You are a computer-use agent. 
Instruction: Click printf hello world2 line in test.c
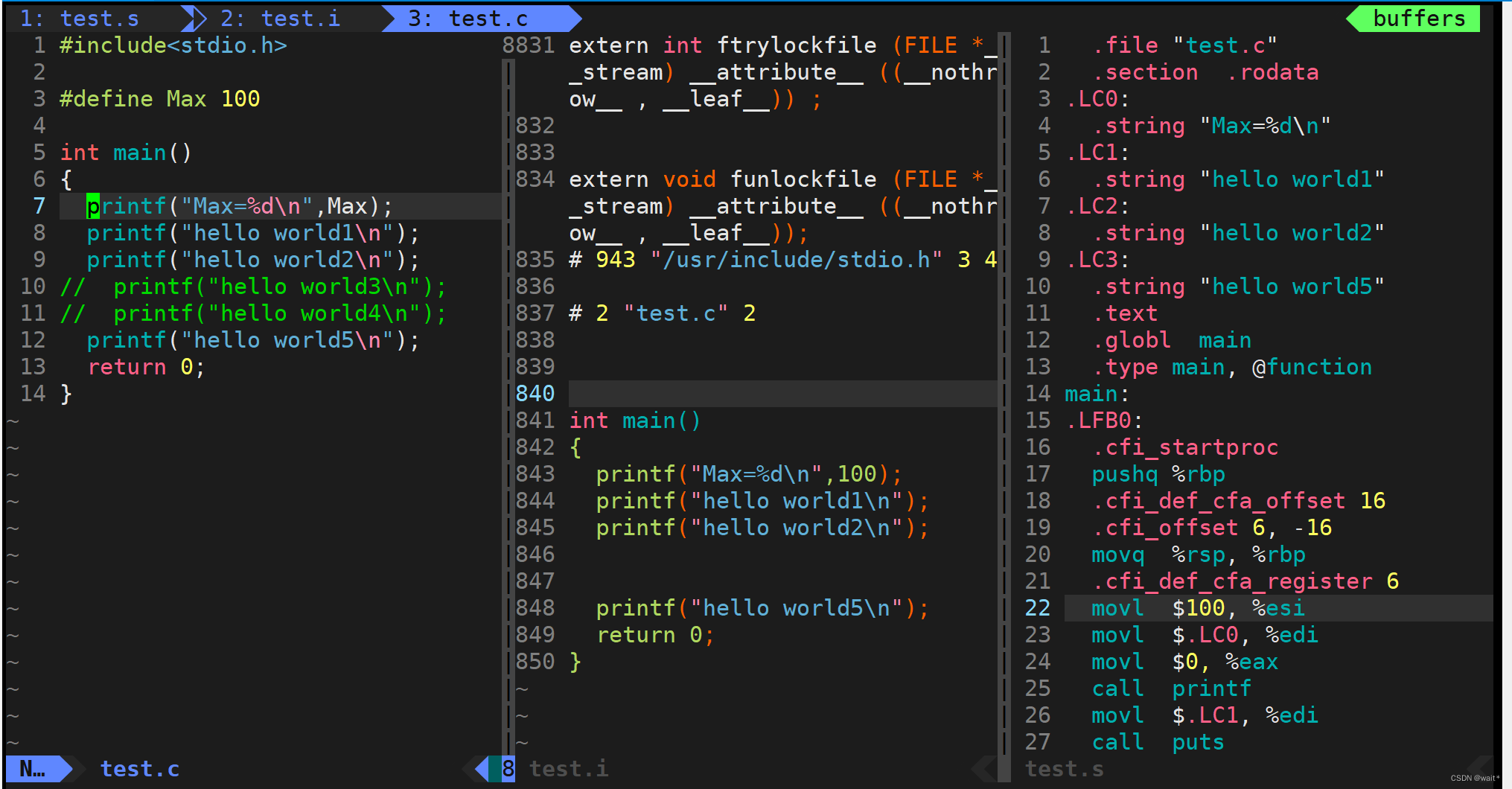click(x=253, y=260)
